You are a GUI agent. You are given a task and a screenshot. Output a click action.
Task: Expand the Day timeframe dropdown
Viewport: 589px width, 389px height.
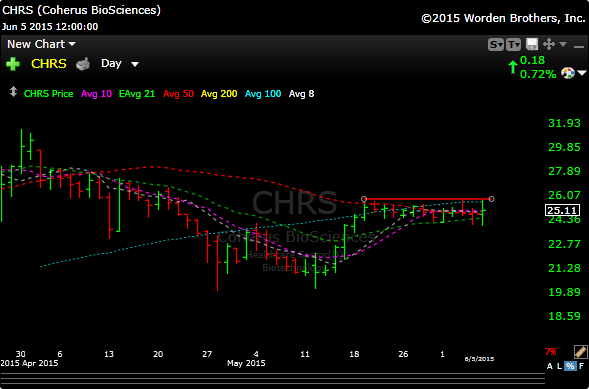(x=120, y=63)
